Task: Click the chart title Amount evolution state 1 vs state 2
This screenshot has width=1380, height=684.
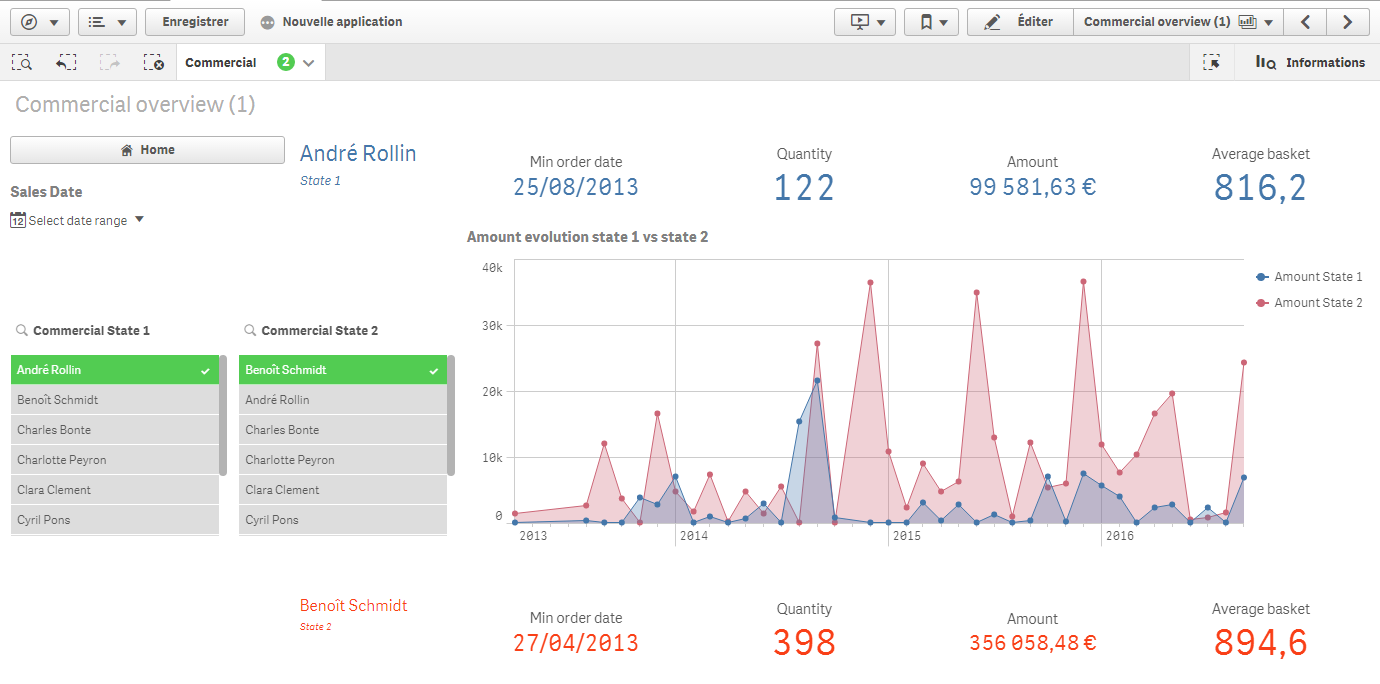Action: (588, 237)
